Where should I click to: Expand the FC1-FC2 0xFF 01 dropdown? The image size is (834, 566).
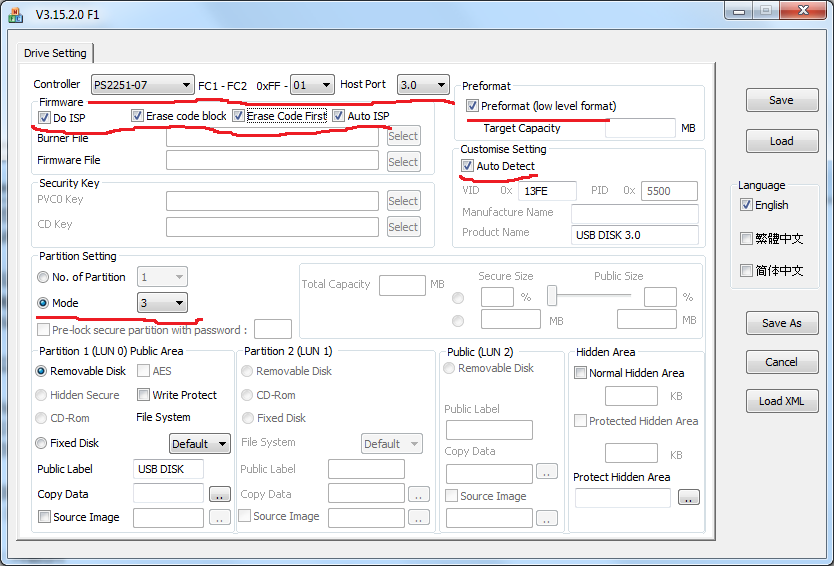coord(312,85)
